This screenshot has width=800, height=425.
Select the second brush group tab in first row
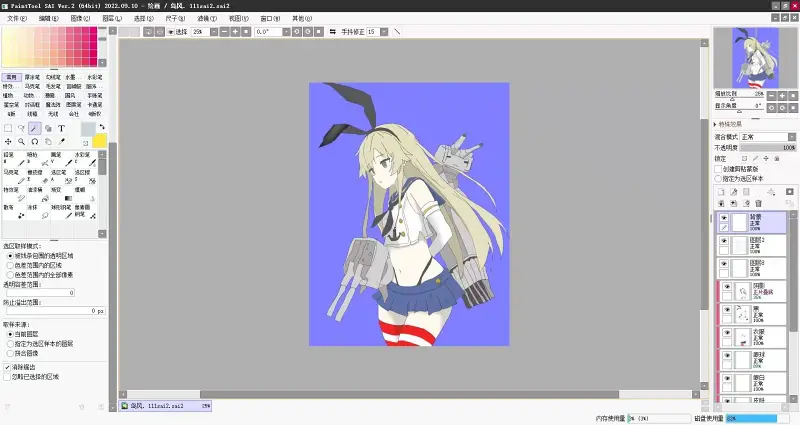coord(32,77)
